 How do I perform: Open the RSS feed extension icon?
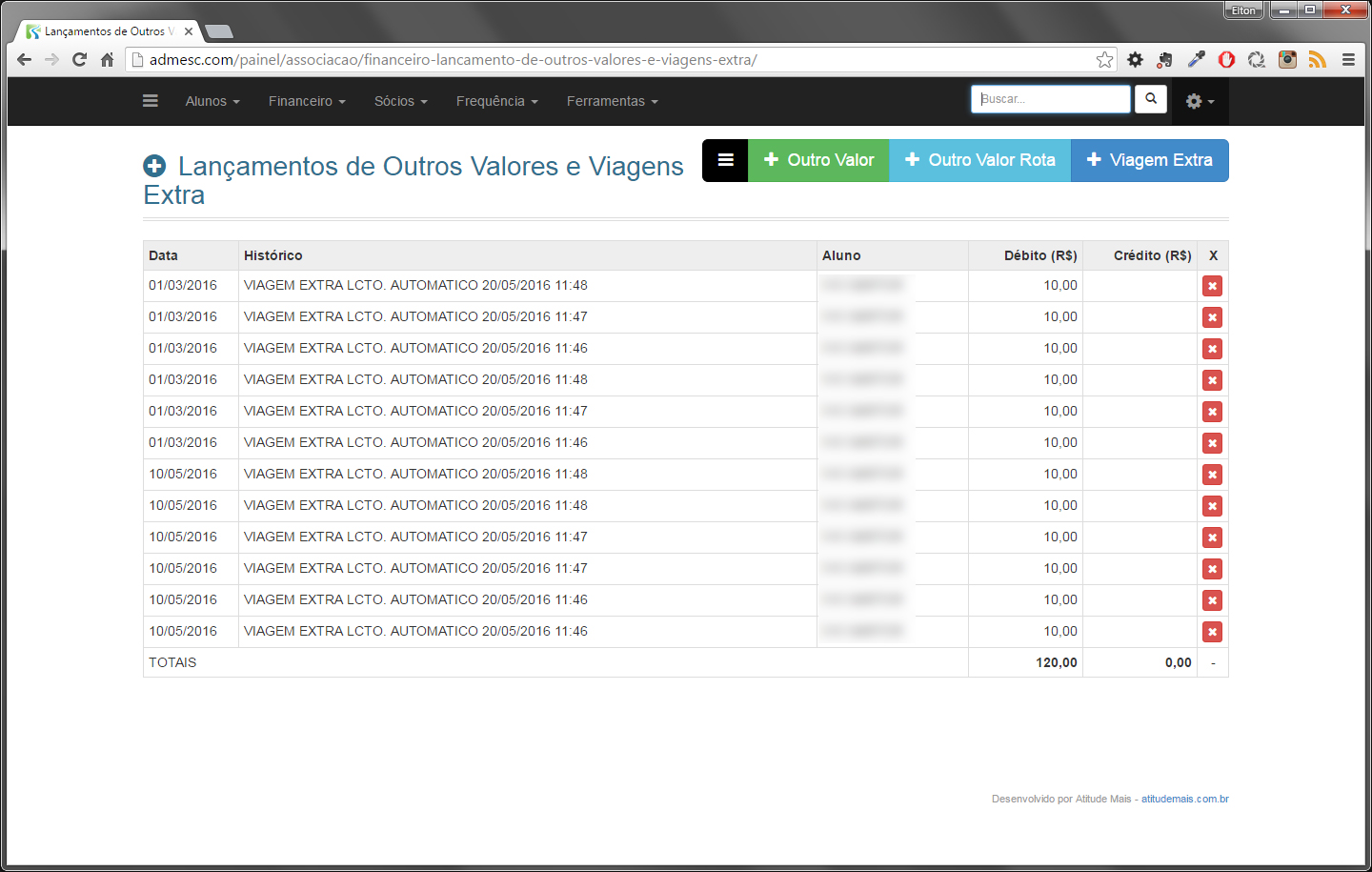pyautogui.click(x=1317, y=60)
